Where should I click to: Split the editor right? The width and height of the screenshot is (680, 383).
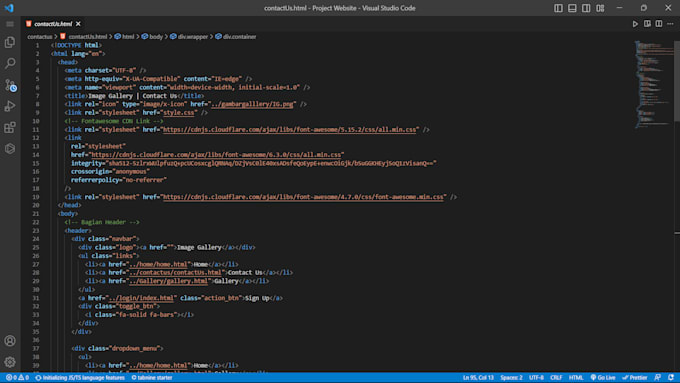click(659, 24)
